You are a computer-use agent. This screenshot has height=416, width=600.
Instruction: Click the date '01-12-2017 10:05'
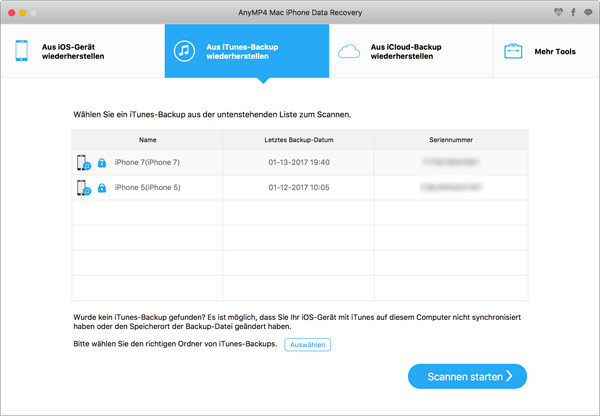299,188
